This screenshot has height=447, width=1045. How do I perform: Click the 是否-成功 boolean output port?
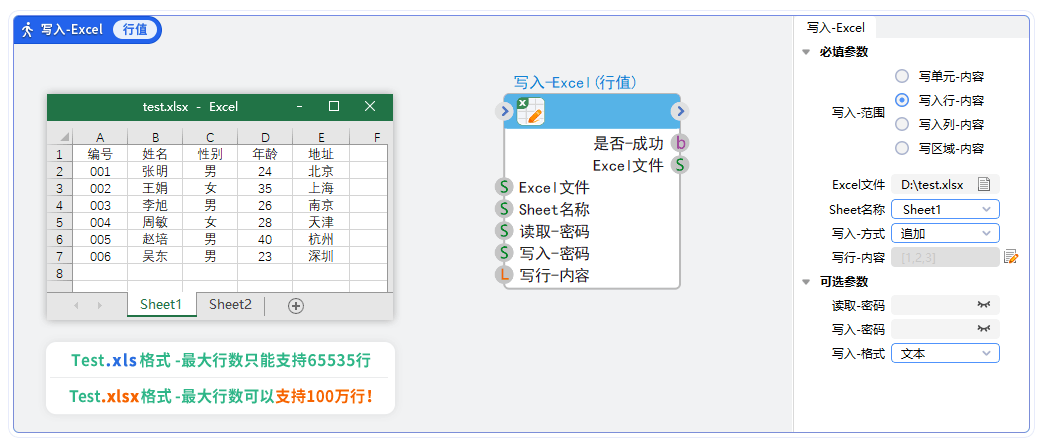tap(680, 143)
